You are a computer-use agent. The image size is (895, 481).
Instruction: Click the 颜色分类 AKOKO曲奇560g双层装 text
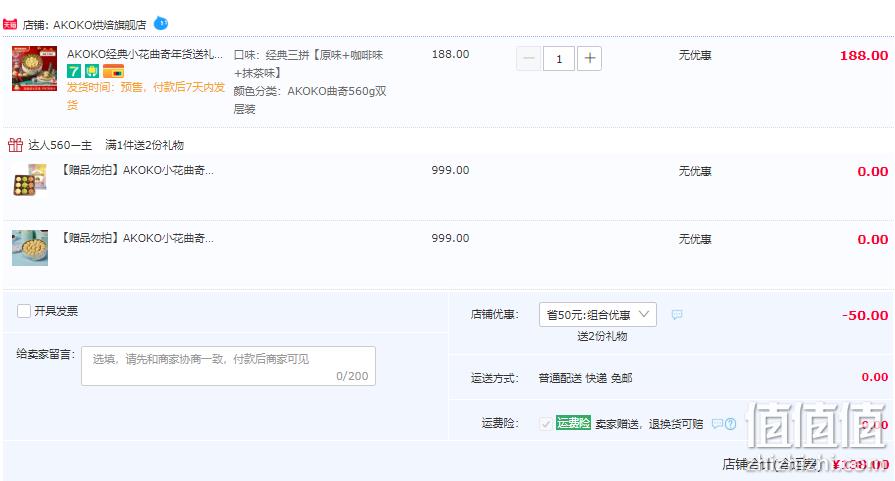(310, 100)
